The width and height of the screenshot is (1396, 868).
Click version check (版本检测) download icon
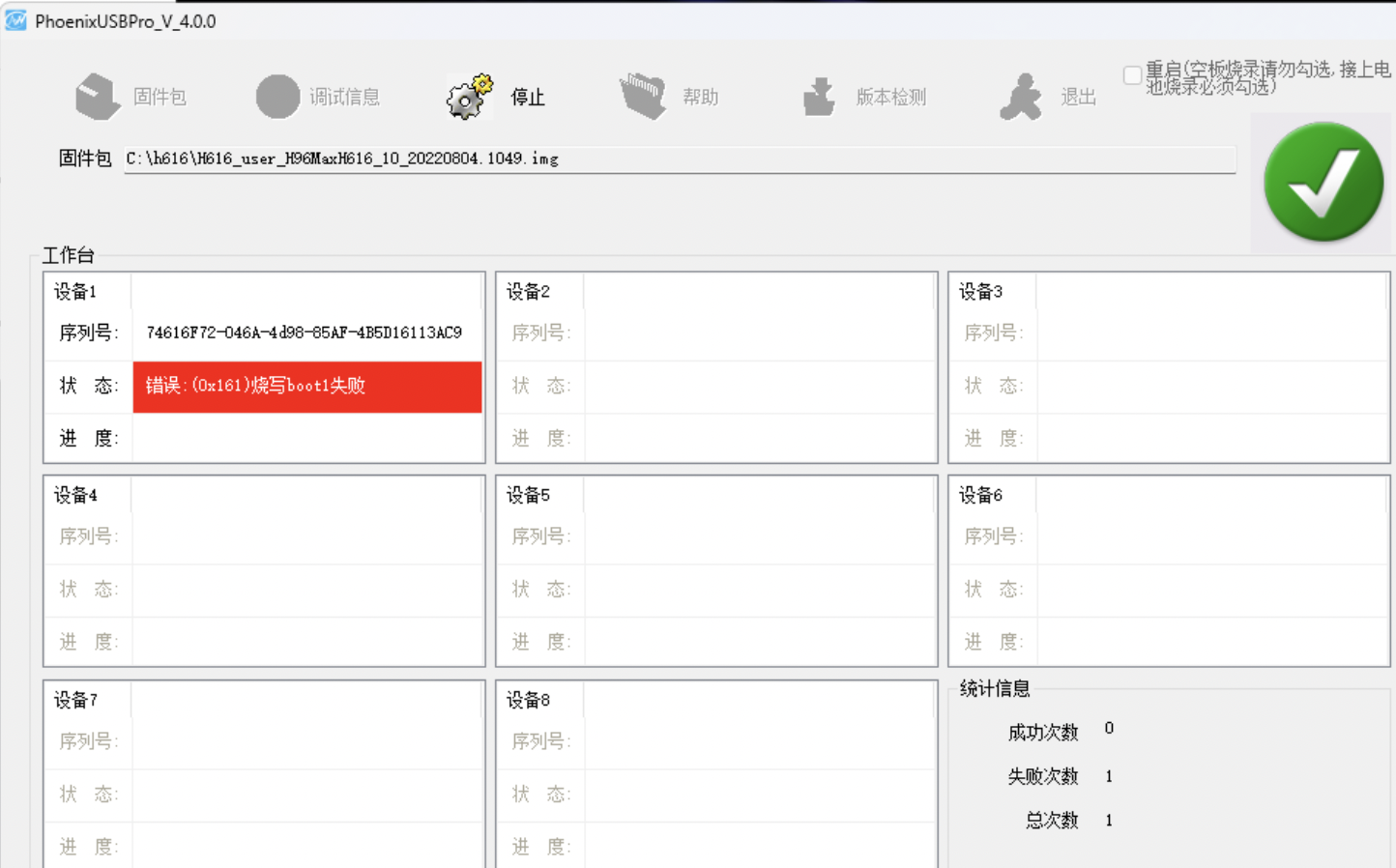pos(819,97)
